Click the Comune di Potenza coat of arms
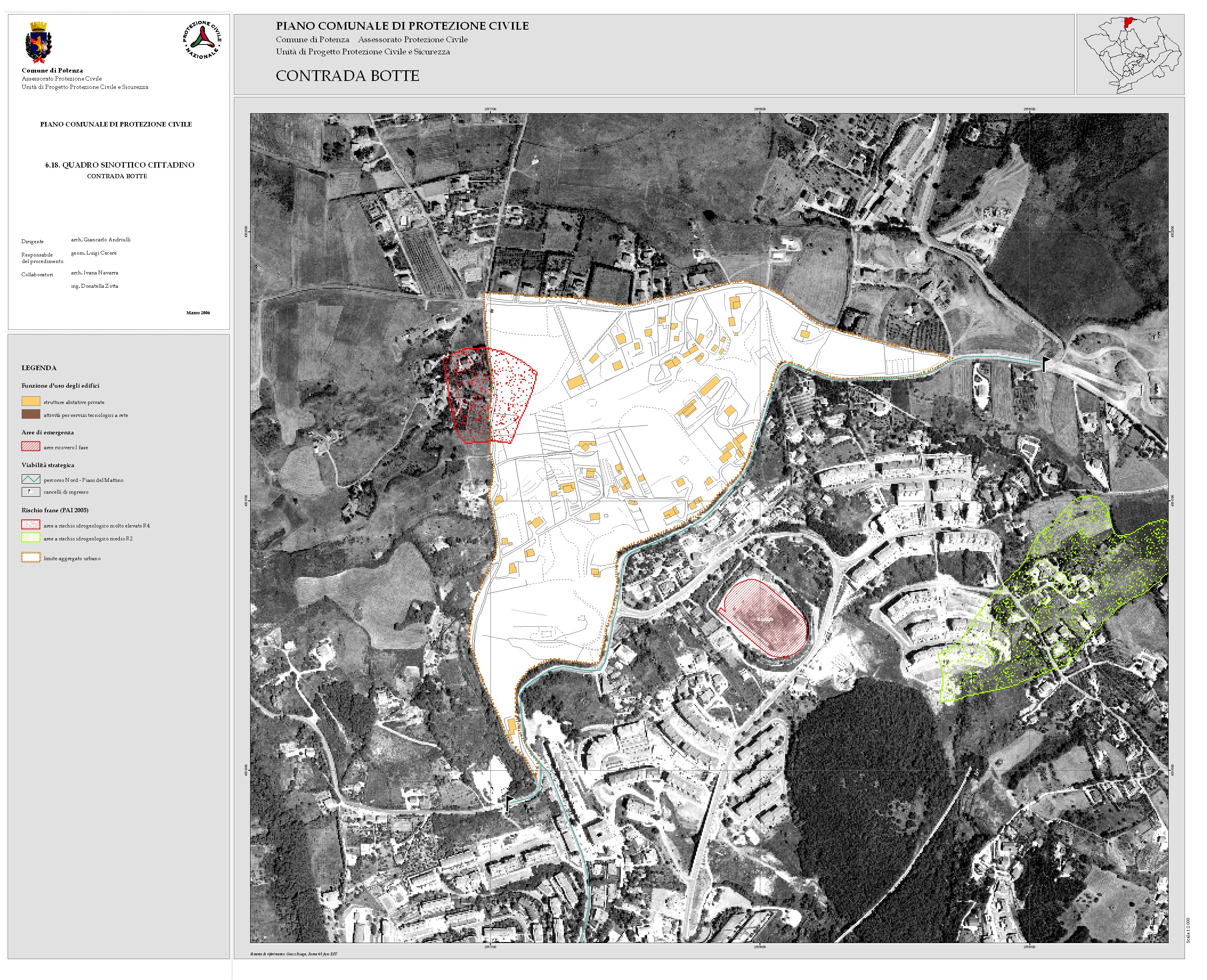This screenshot has height=980, width=1207. (x=38, y=42)
